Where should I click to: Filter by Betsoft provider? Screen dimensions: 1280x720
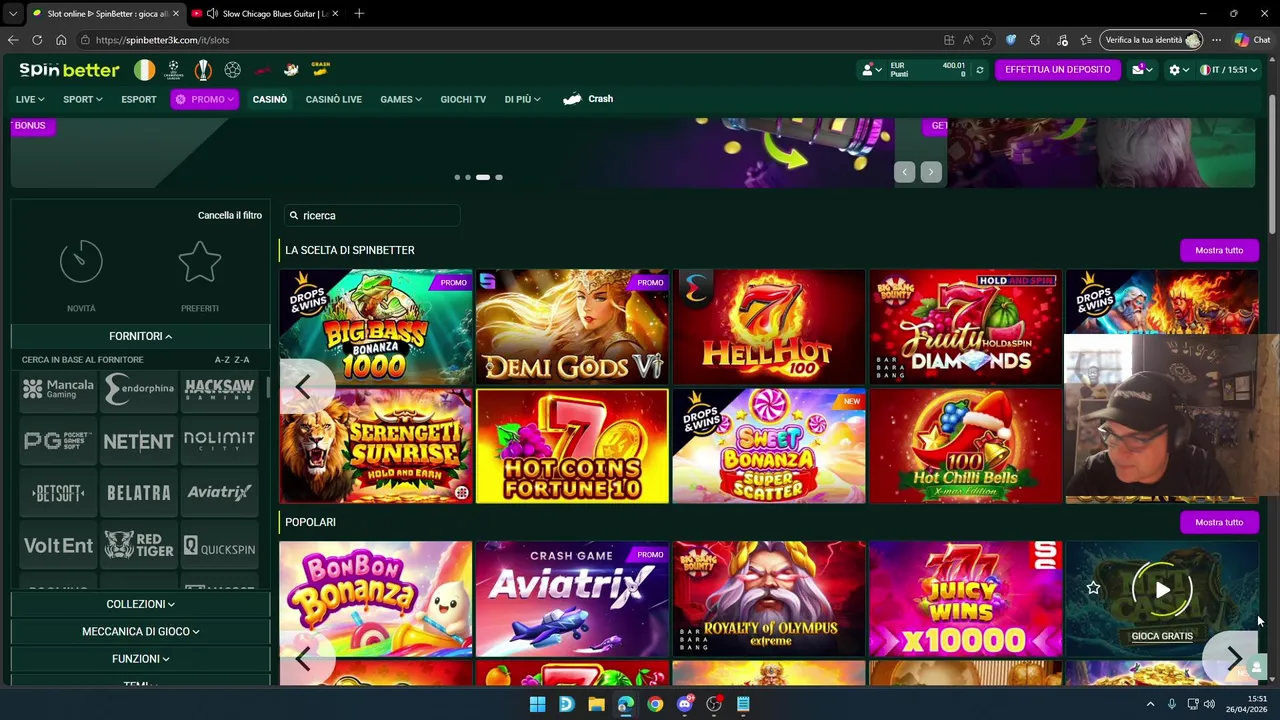coord(58,493)
